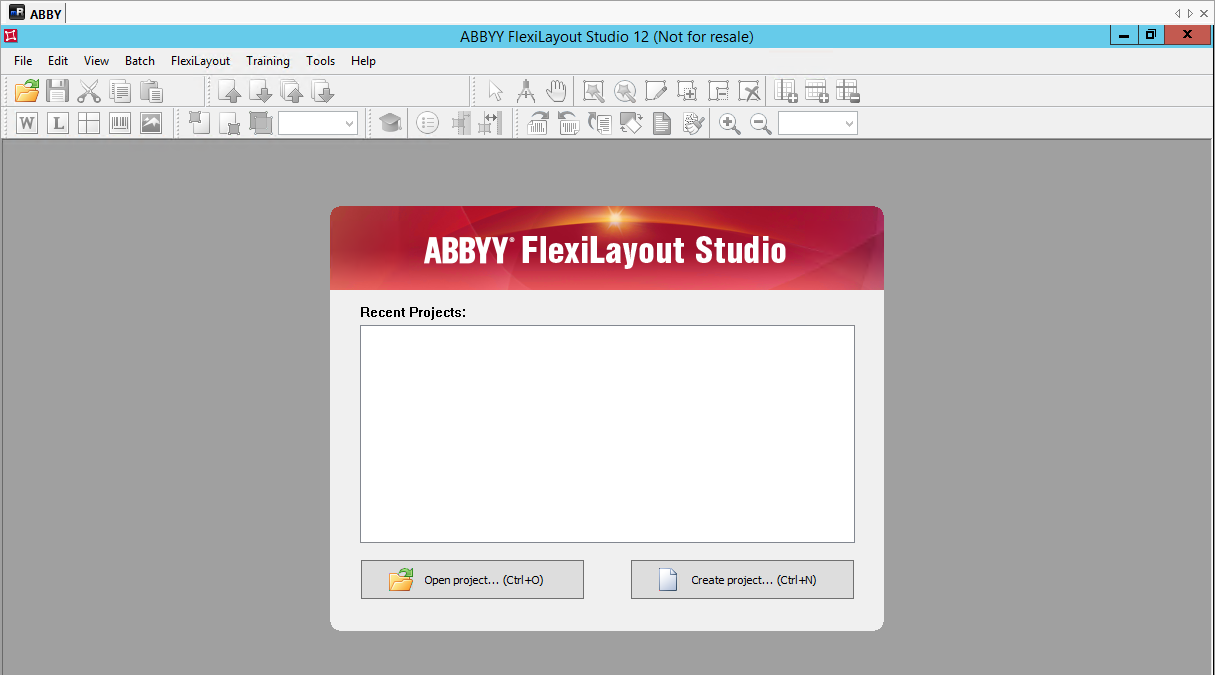
Task: Click the barcode objects icon
Action: [120, 123]
